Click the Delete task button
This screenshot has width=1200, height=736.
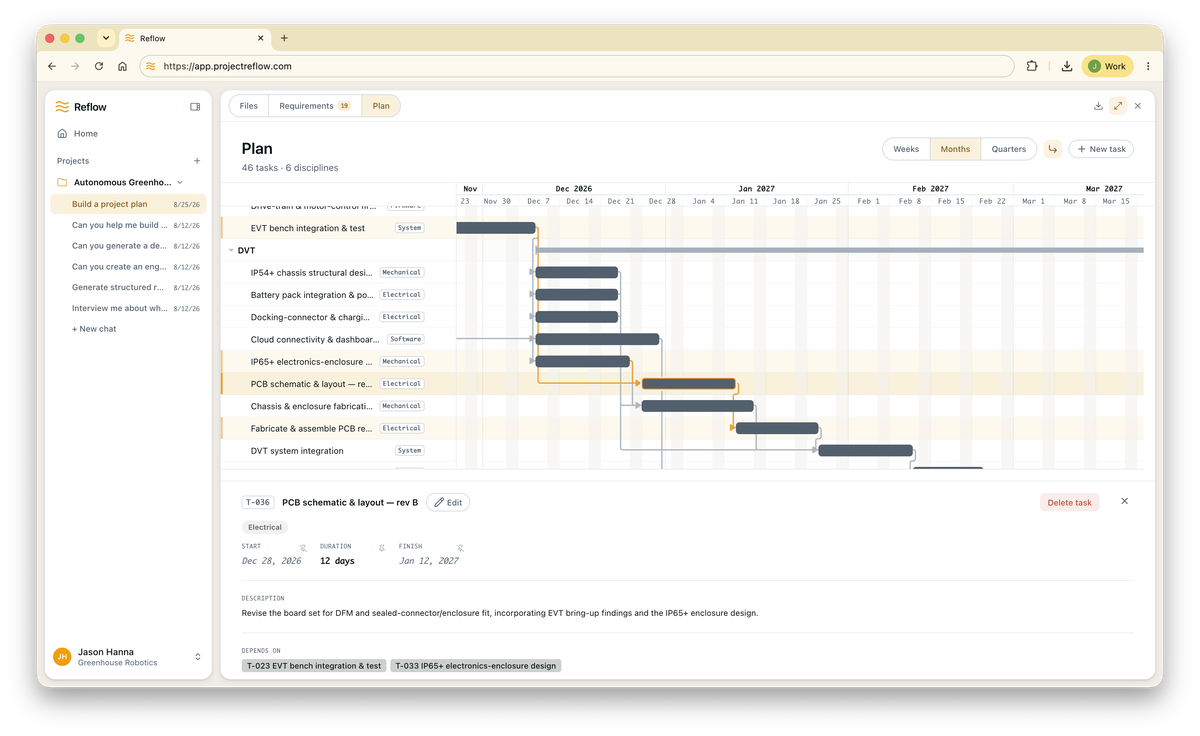click(1069, 502)
